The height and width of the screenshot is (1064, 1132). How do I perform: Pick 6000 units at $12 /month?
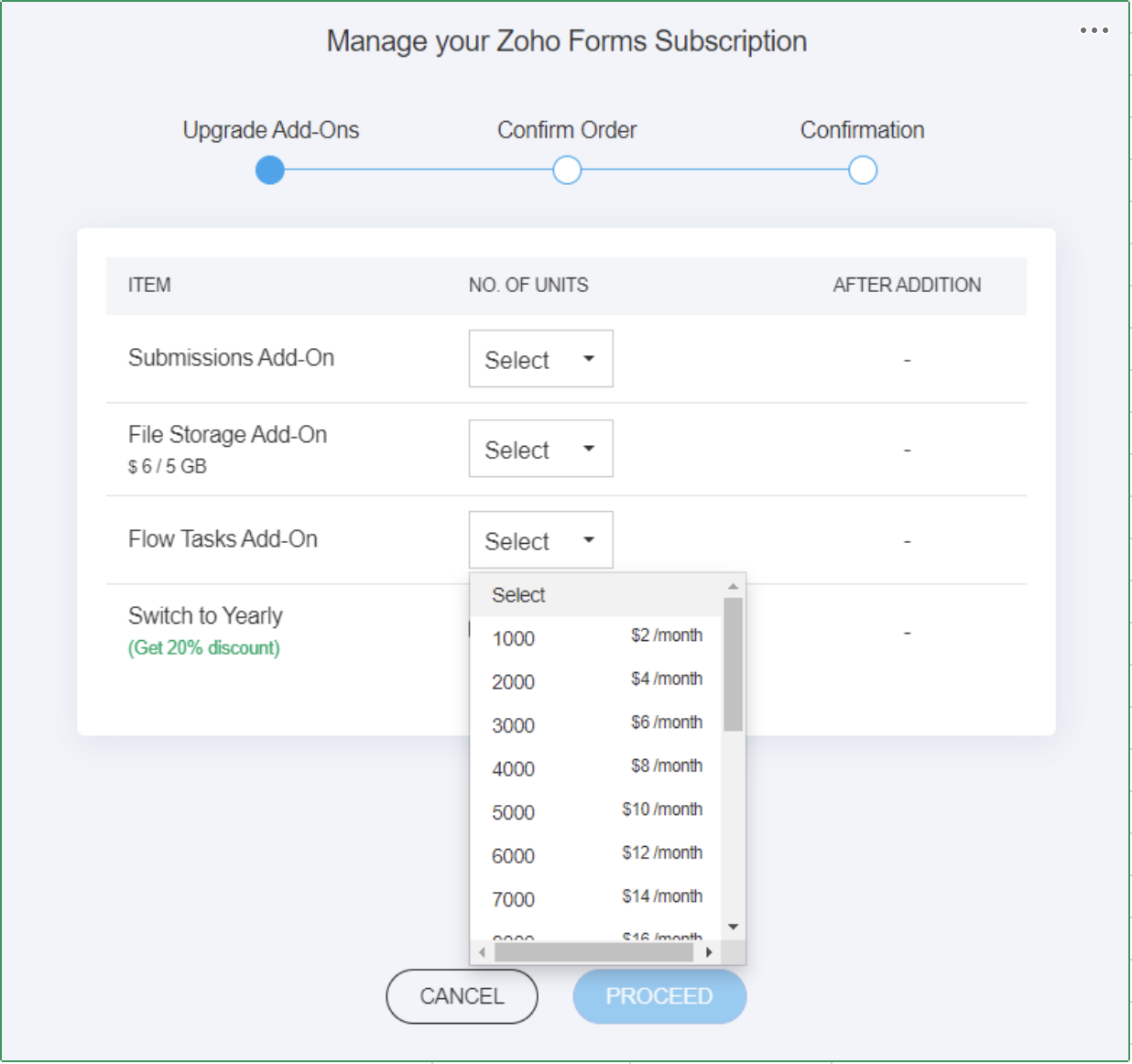click(595, 855)
